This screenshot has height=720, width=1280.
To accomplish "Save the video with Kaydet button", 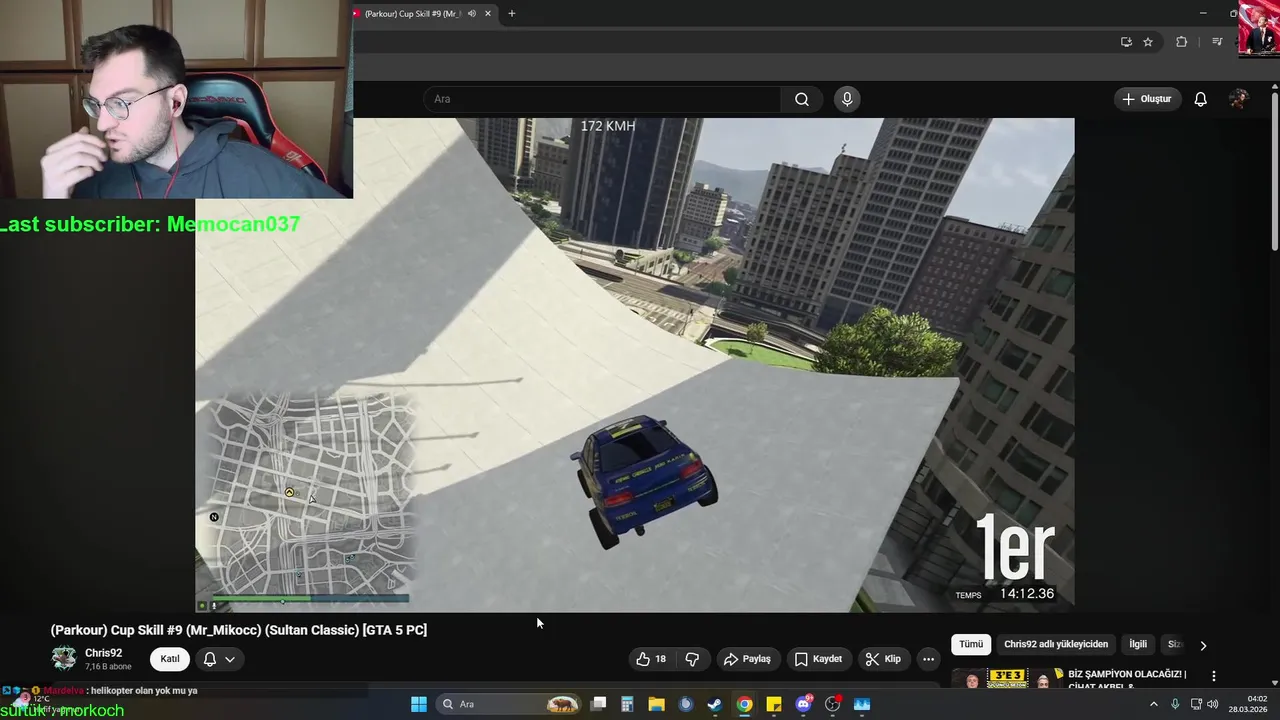I will coord(818,659).
